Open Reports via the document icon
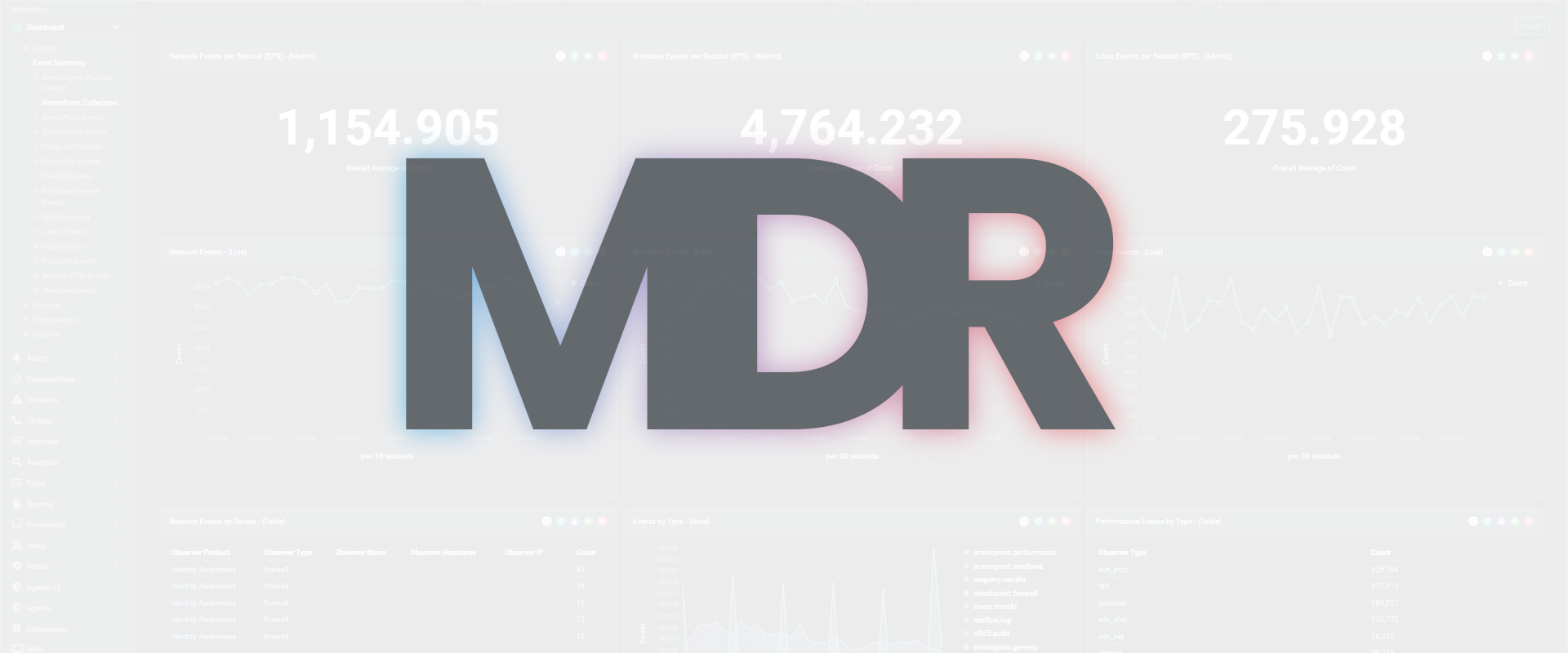1568x653 pixels. pyautogui.click(x=16, y=504)
